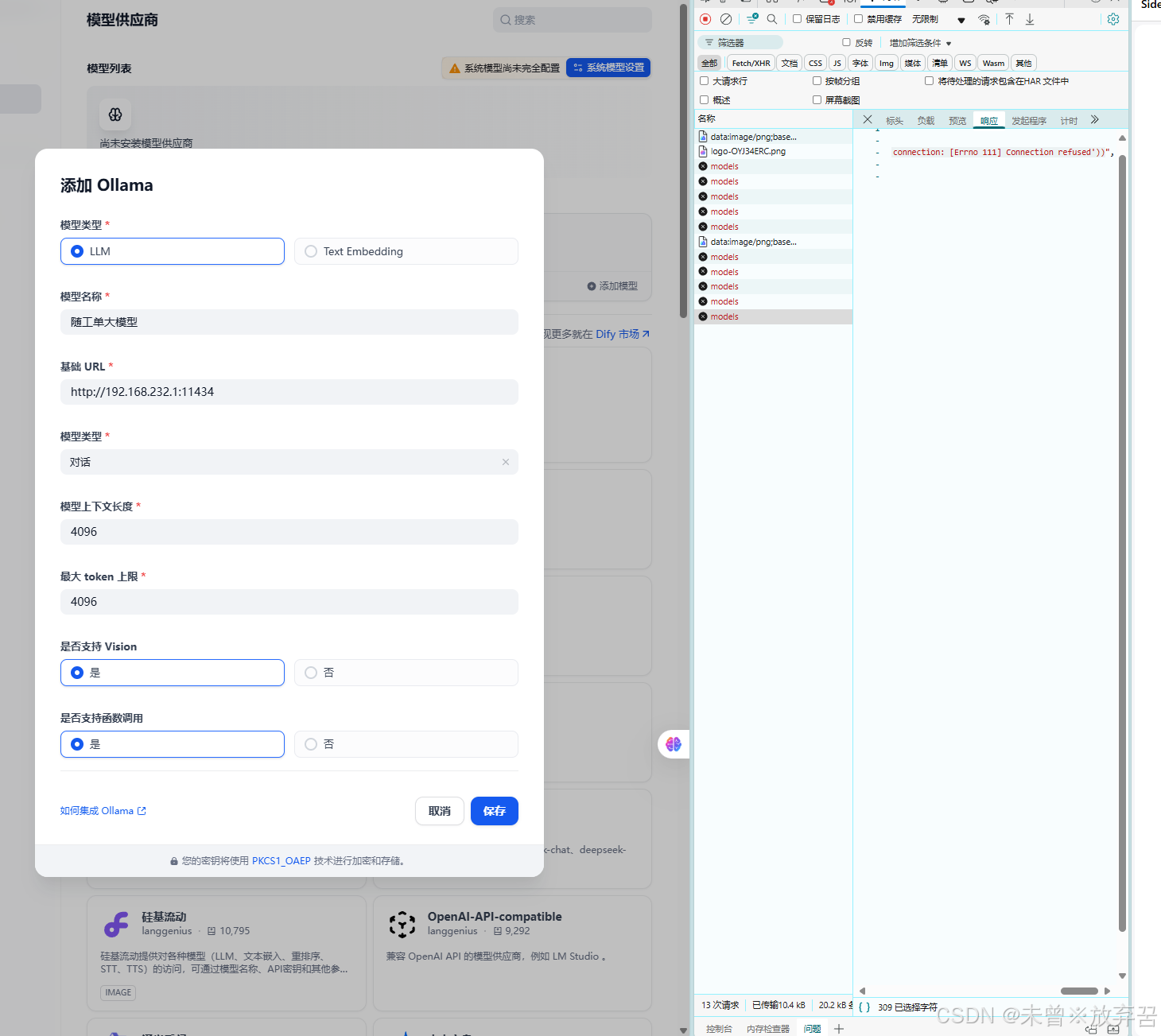Viewport: 1161px width, 1036px height.
Task: Show more detail tabs chevron
Action: coord(1095,120)
